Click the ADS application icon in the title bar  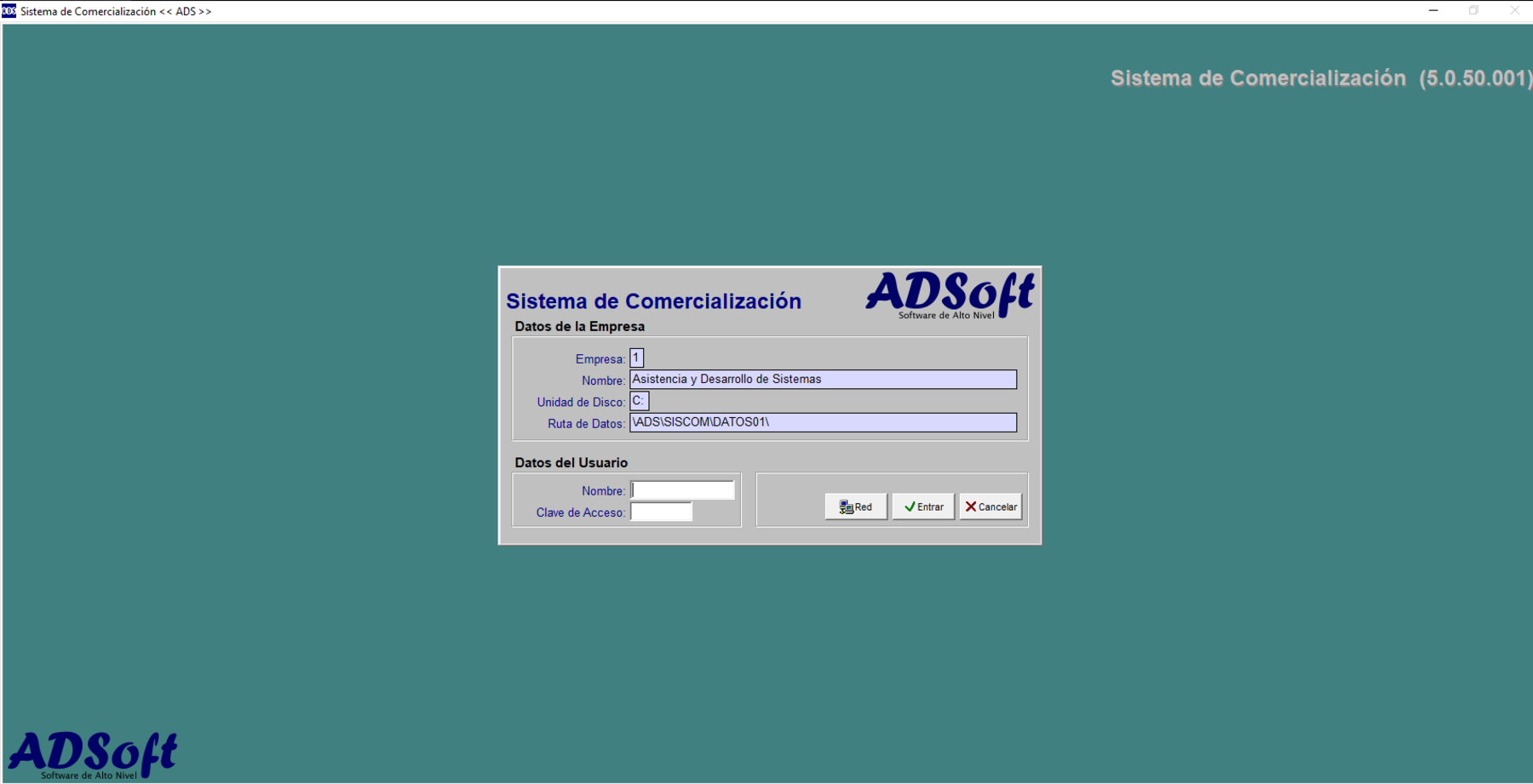pos(9,11)
